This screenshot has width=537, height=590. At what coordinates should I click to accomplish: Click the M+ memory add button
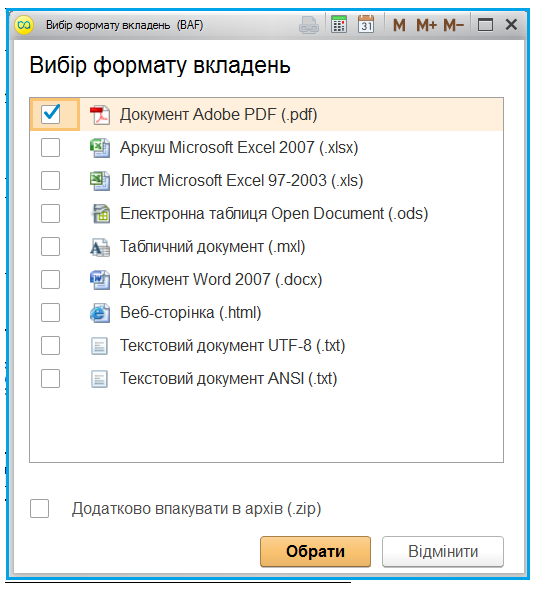(x=426, y=26)
